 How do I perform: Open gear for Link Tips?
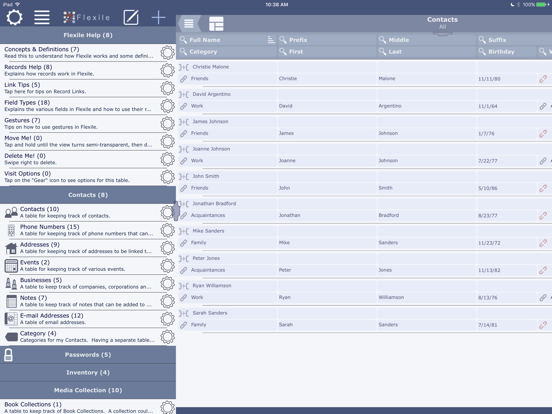pos(168,88)
